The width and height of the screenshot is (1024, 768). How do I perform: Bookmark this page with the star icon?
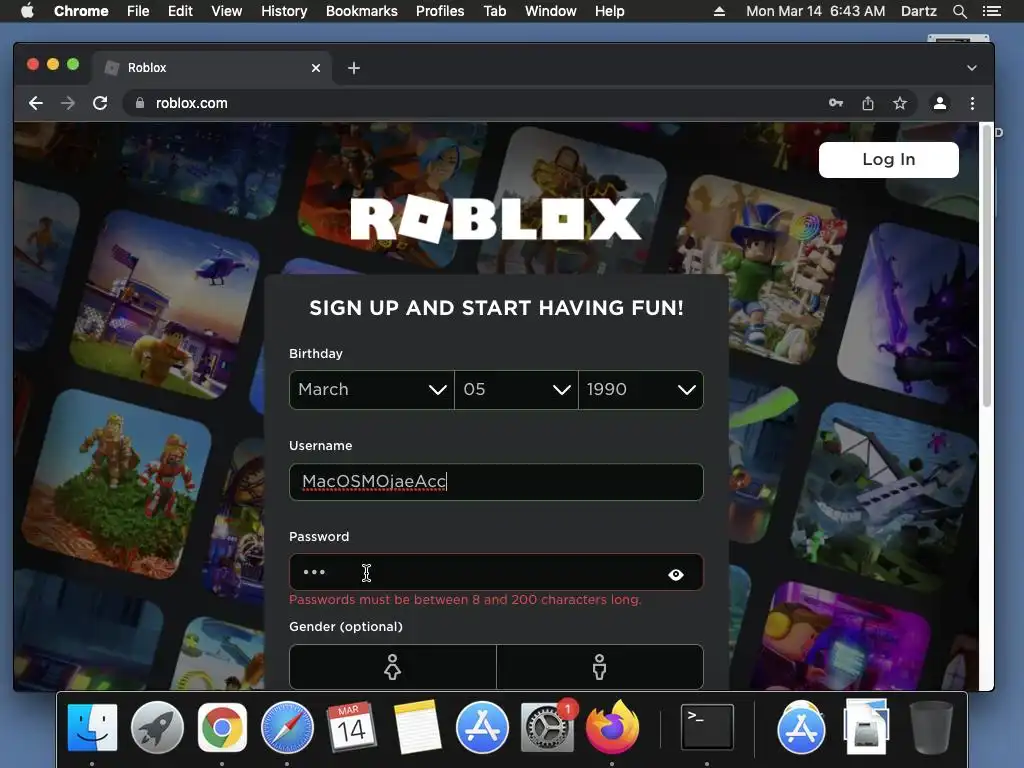pos(900,103)
